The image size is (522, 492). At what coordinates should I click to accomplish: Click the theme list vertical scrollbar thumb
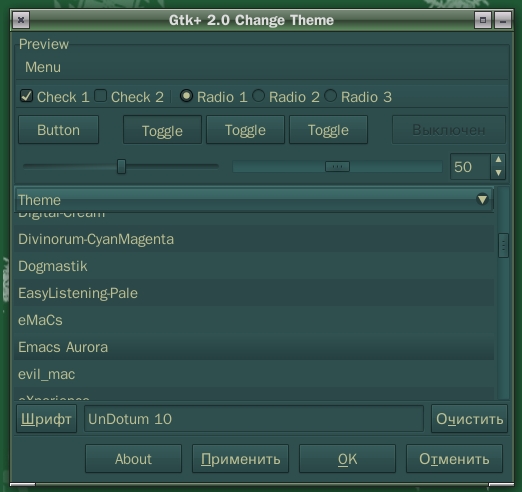(503, 245)
